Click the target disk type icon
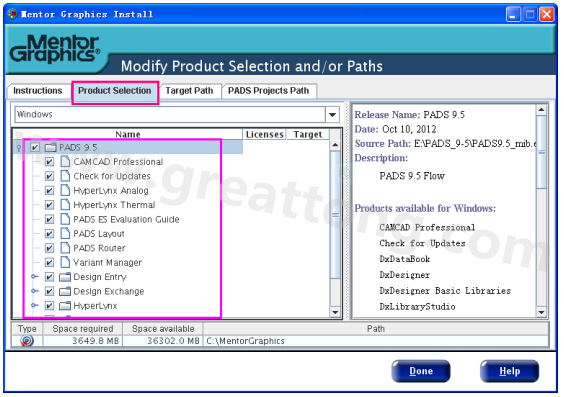Image resolution: width=564 pixels, height=397 pixels. tap(27, 341)
